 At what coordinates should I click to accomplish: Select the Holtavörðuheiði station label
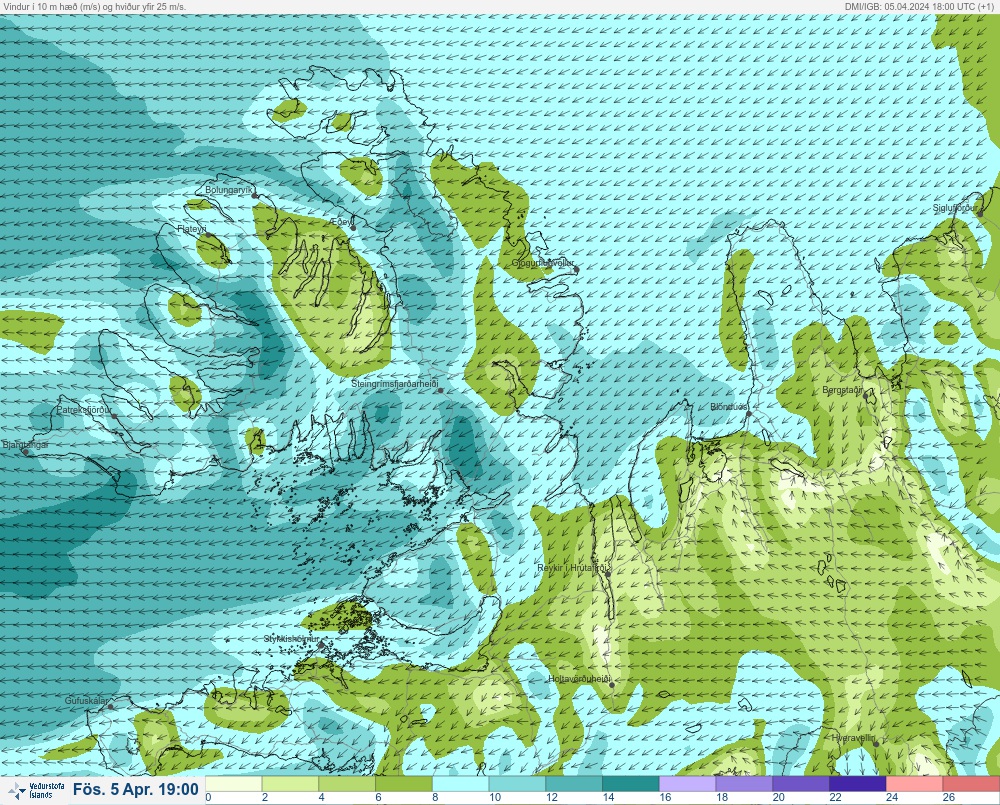tap(580, 679)
